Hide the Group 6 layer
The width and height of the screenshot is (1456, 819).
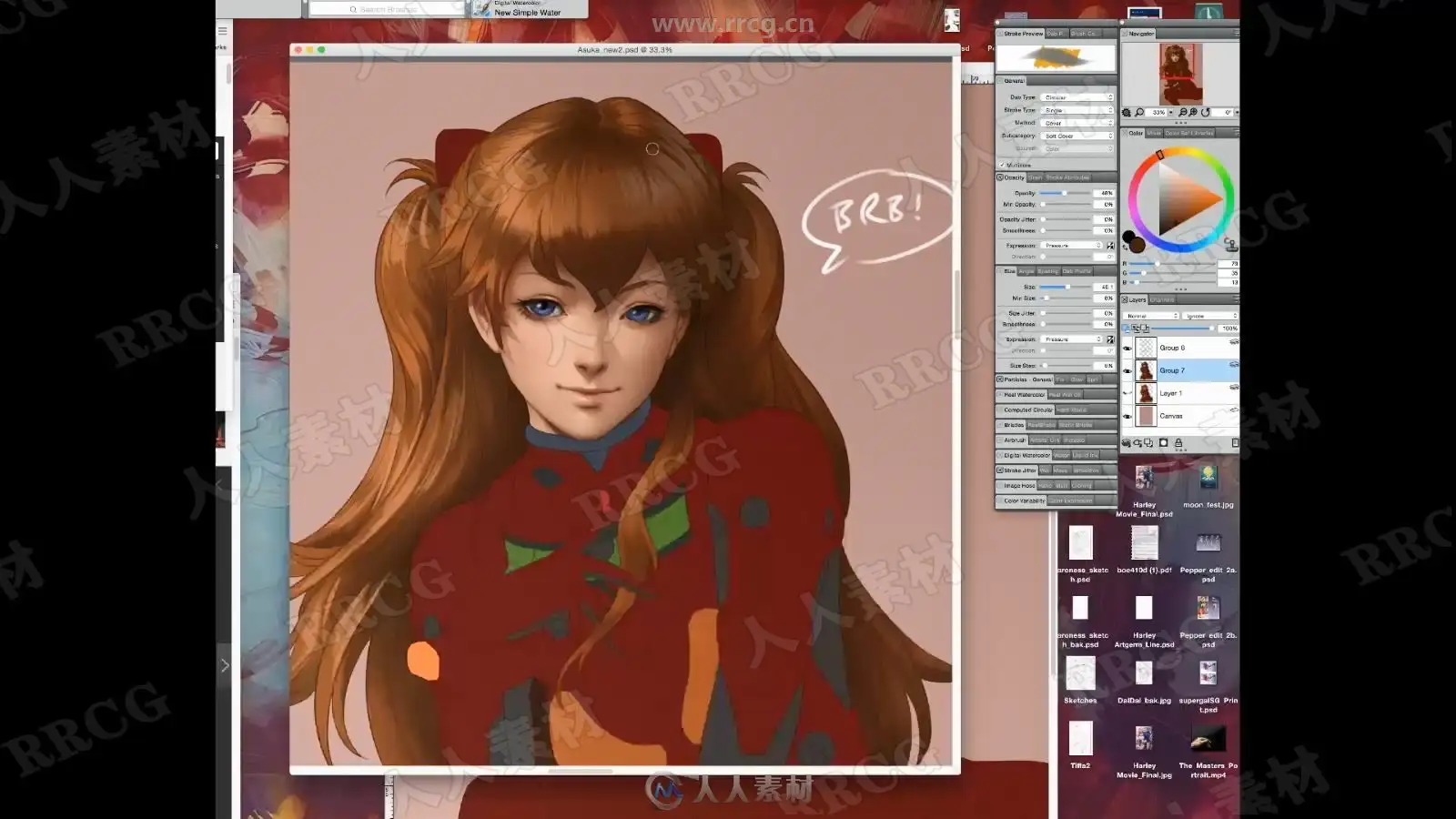pos(1127,348)
